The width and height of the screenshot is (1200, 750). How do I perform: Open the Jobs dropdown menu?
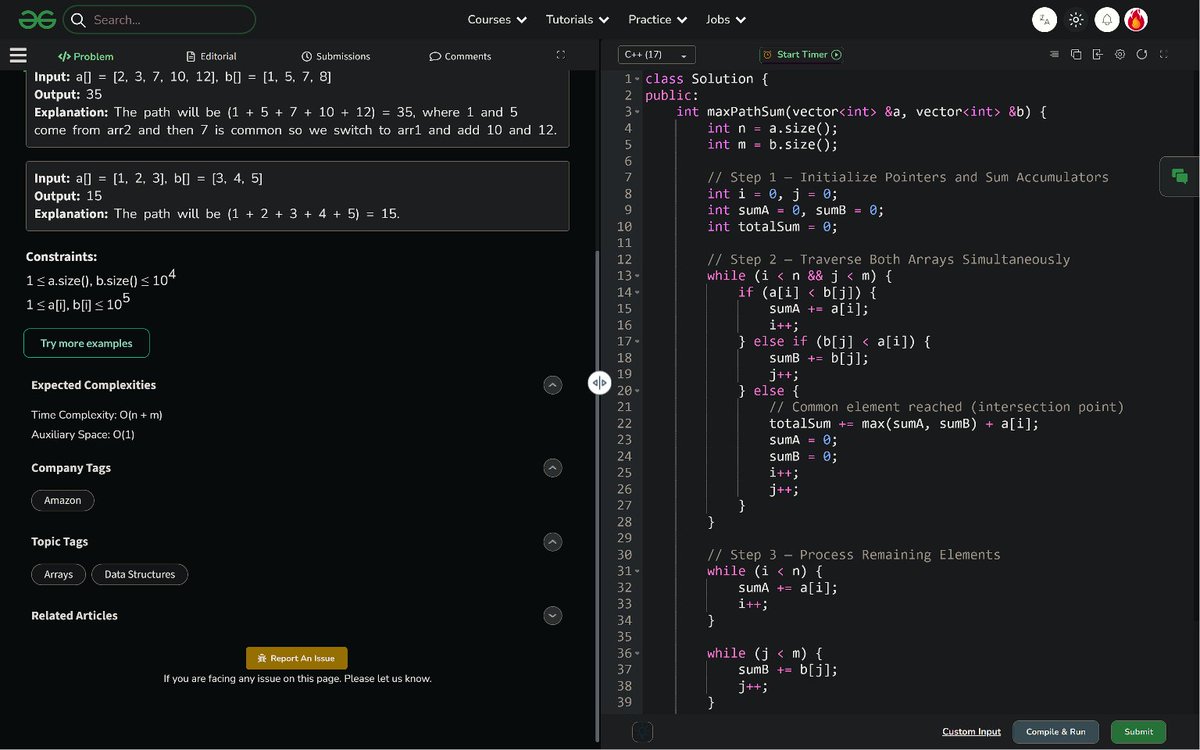pyautogui.click(x=725, y=19)
